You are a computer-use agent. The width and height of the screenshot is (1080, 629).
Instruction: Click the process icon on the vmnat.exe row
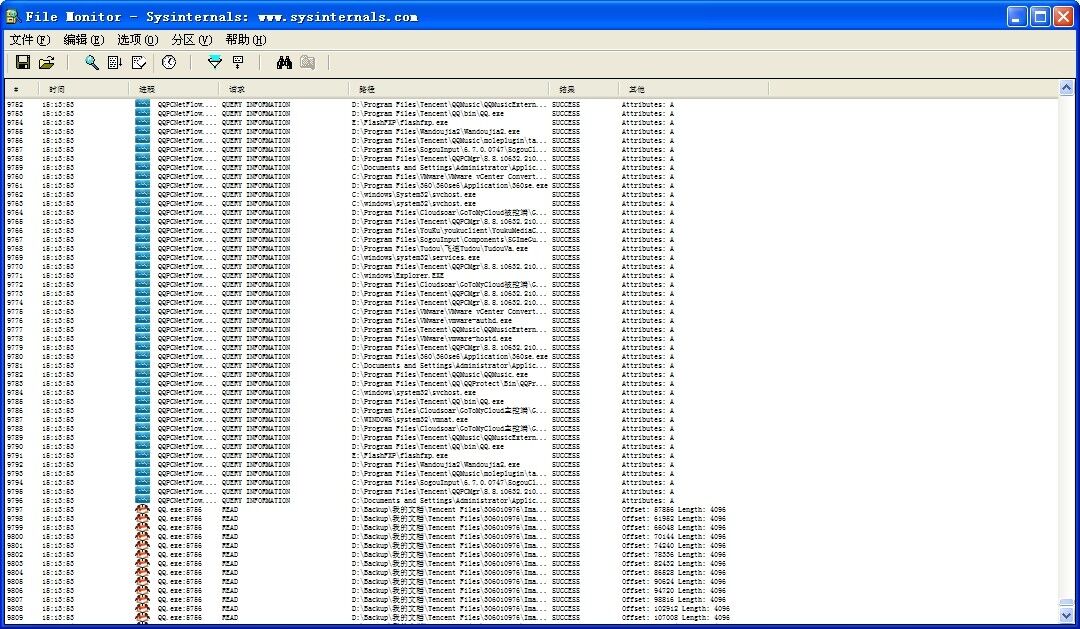[143, 420]
